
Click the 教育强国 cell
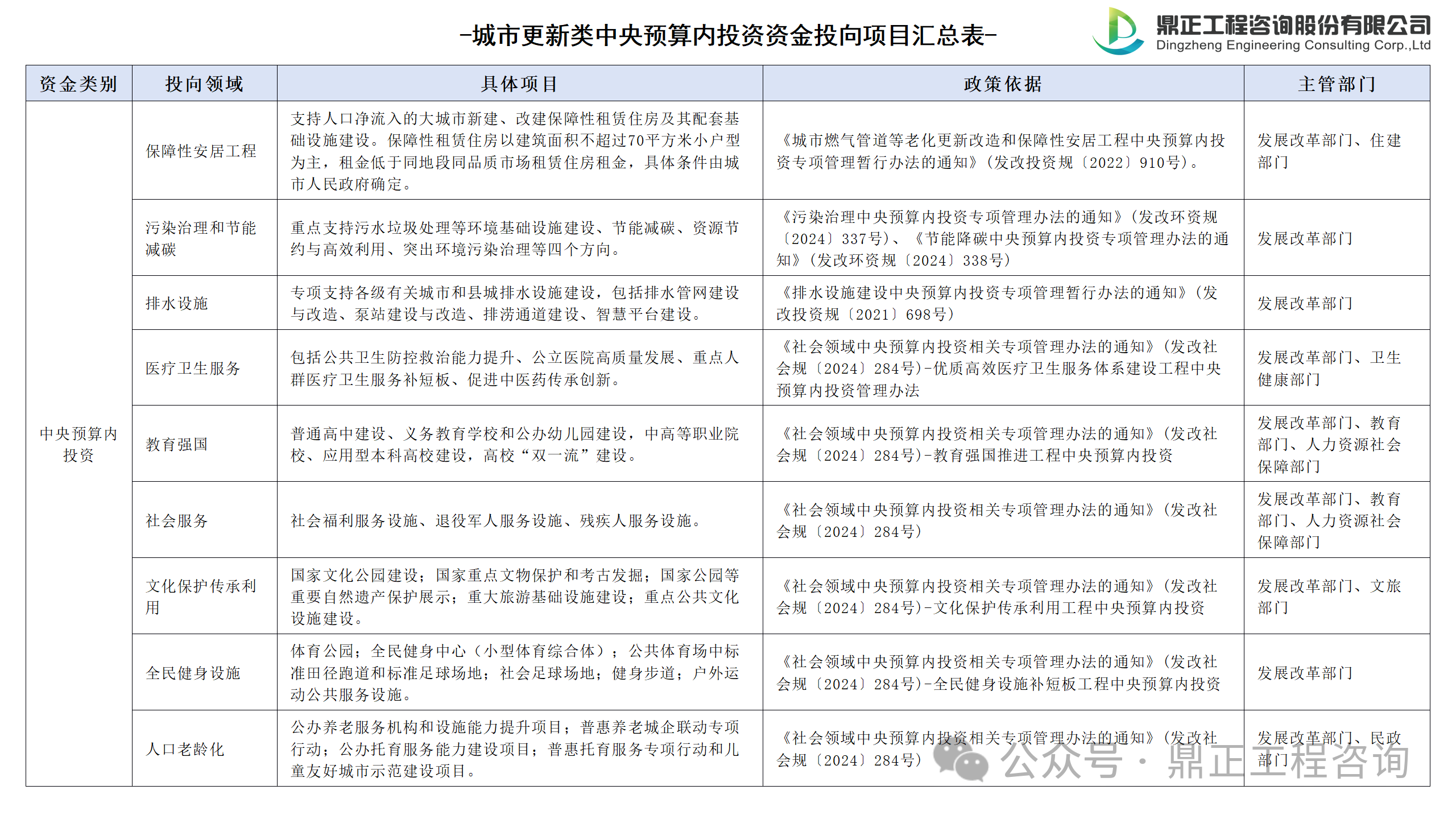[x=177, y=444]
